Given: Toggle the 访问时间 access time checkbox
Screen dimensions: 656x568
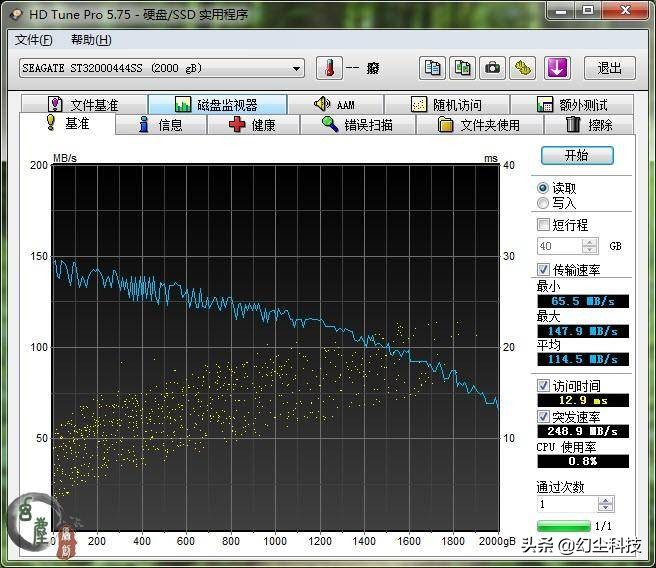Looking at the screenshot, I should click(544, 386).
